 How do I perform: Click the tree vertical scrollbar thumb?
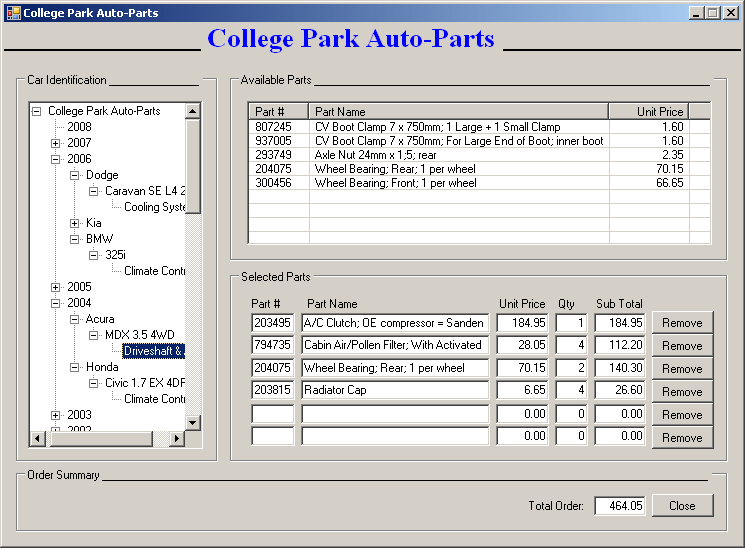192,166
